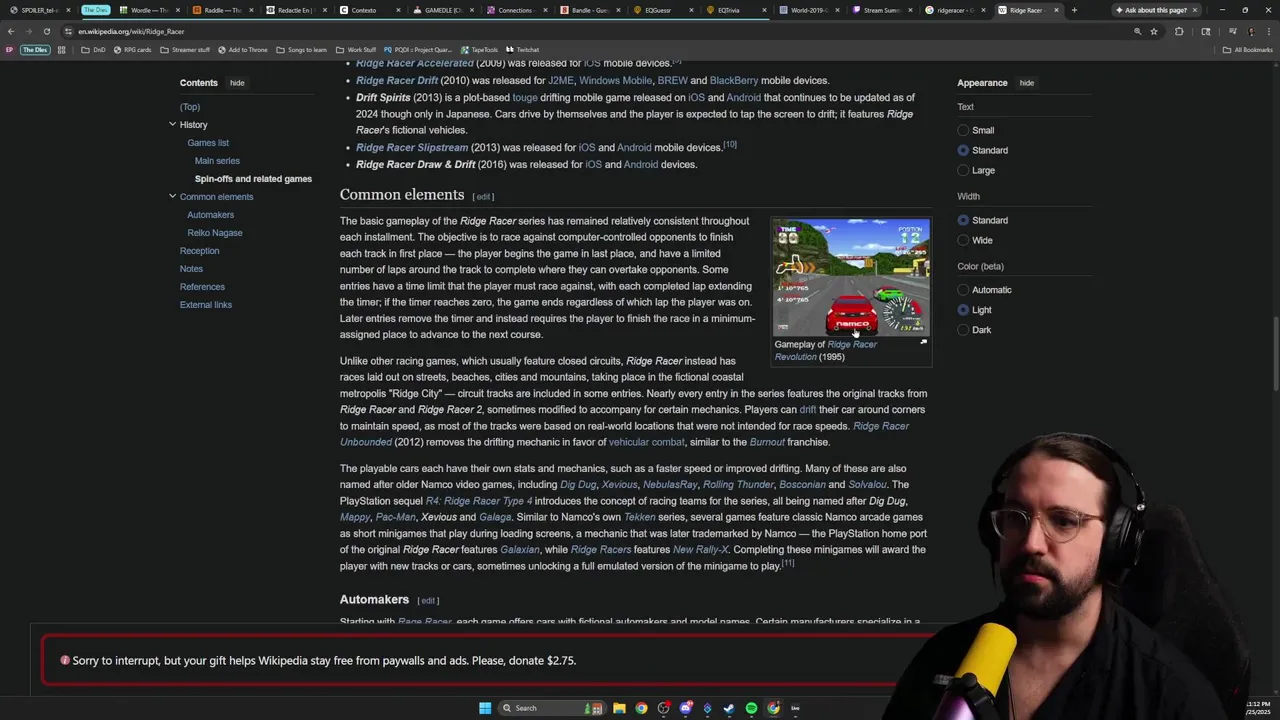
Task: Open the Ridge Racer gameplay thumbnail
Action: click(x=851, y=278)
